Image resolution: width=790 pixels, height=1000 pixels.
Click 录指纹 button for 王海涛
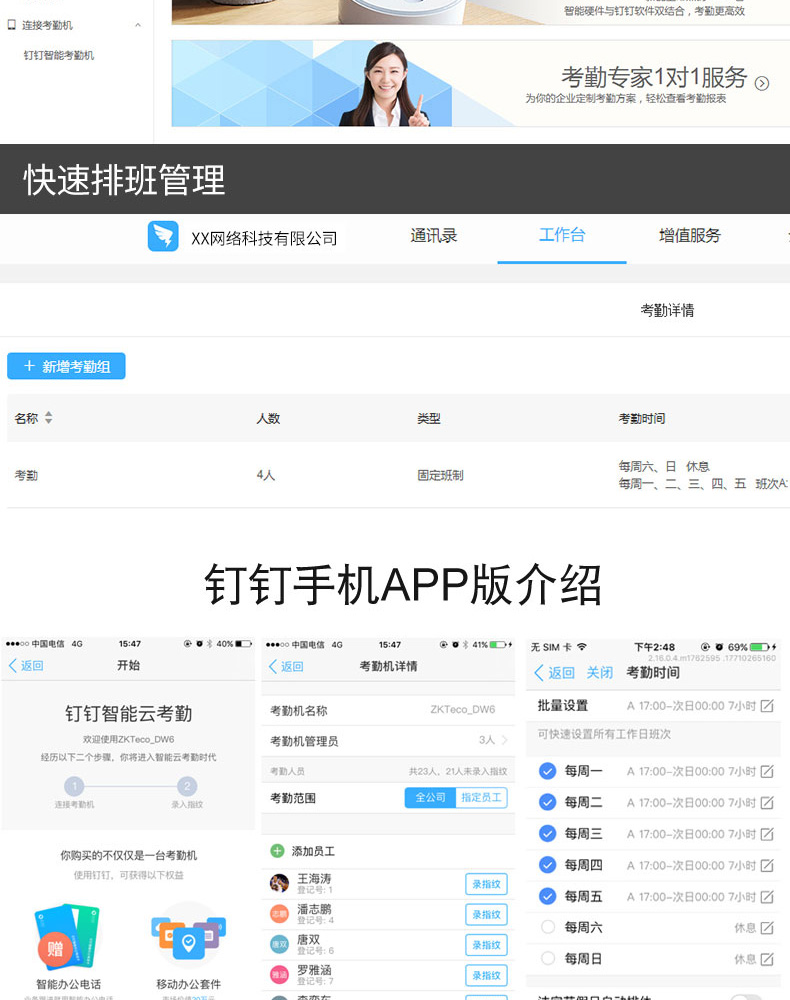tap(486, 884)
